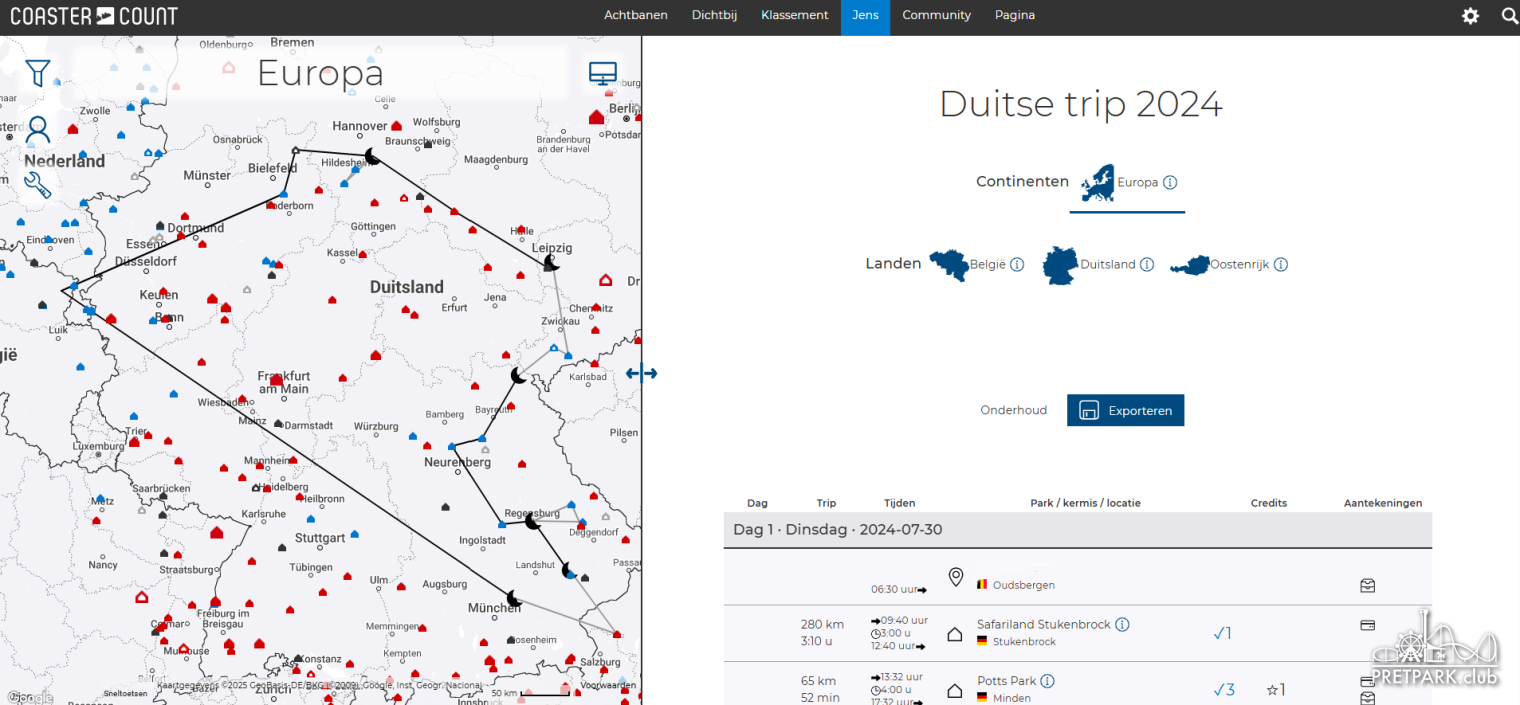Open the Achtbanen menu
The height and width of the screenshot is (705, 1520).
click(635, 16)
